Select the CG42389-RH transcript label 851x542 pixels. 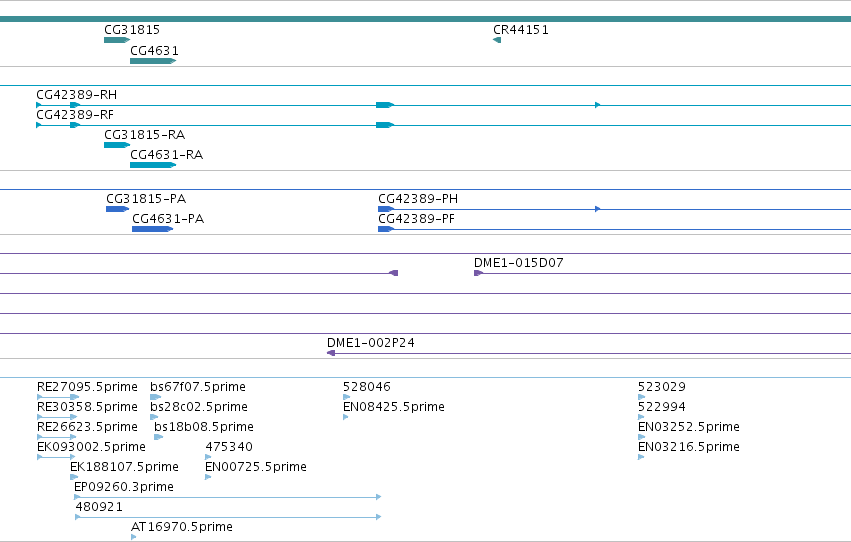pos(77,95)
